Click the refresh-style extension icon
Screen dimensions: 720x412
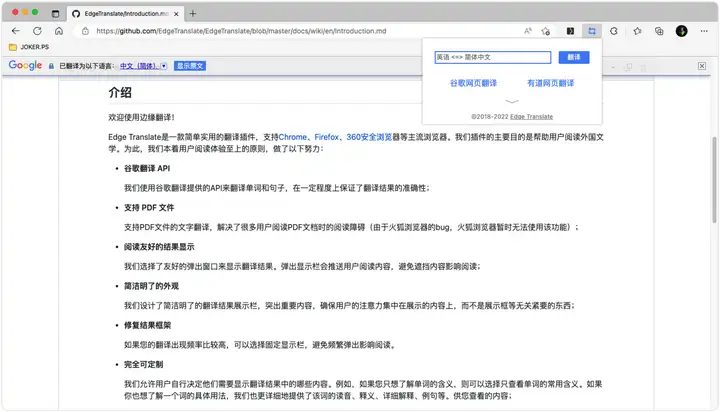613,31
